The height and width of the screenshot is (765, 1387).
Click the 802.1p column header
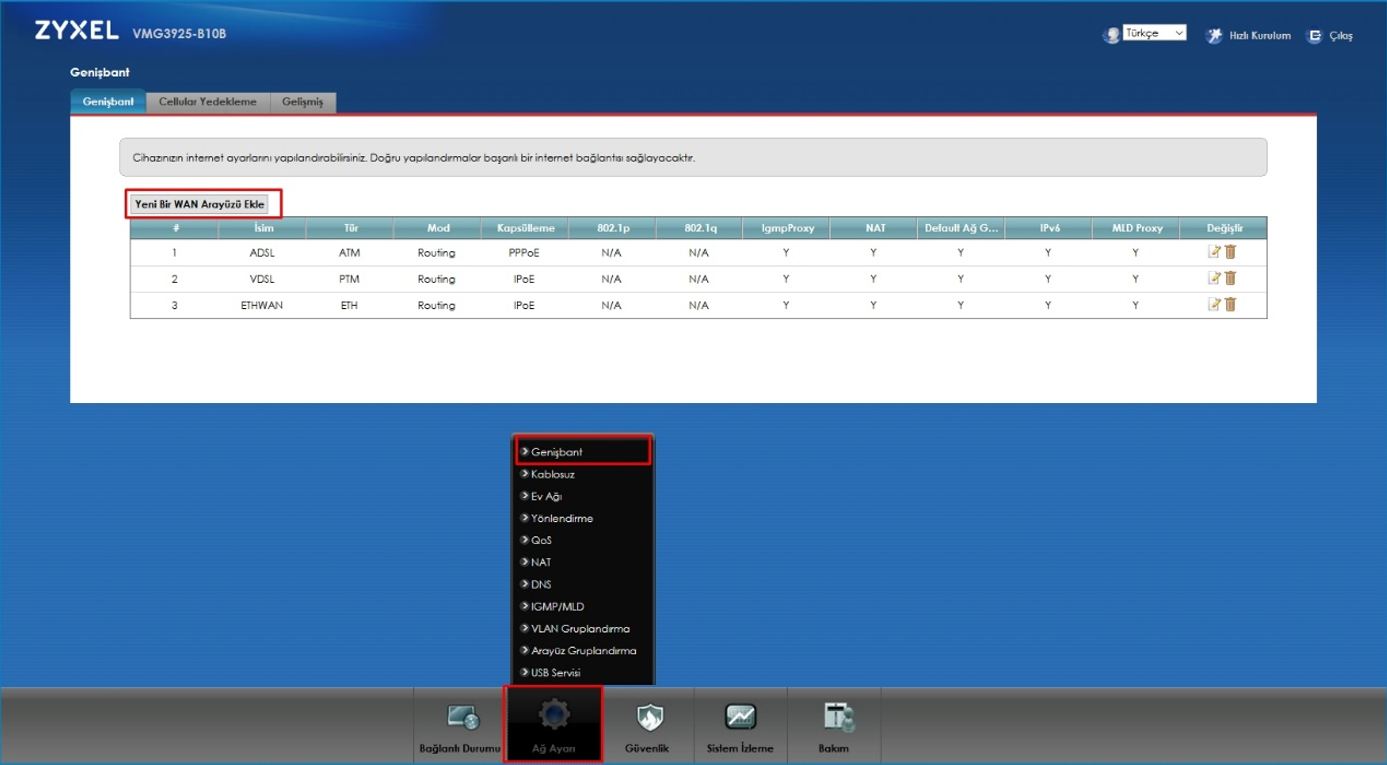[611, 228]
